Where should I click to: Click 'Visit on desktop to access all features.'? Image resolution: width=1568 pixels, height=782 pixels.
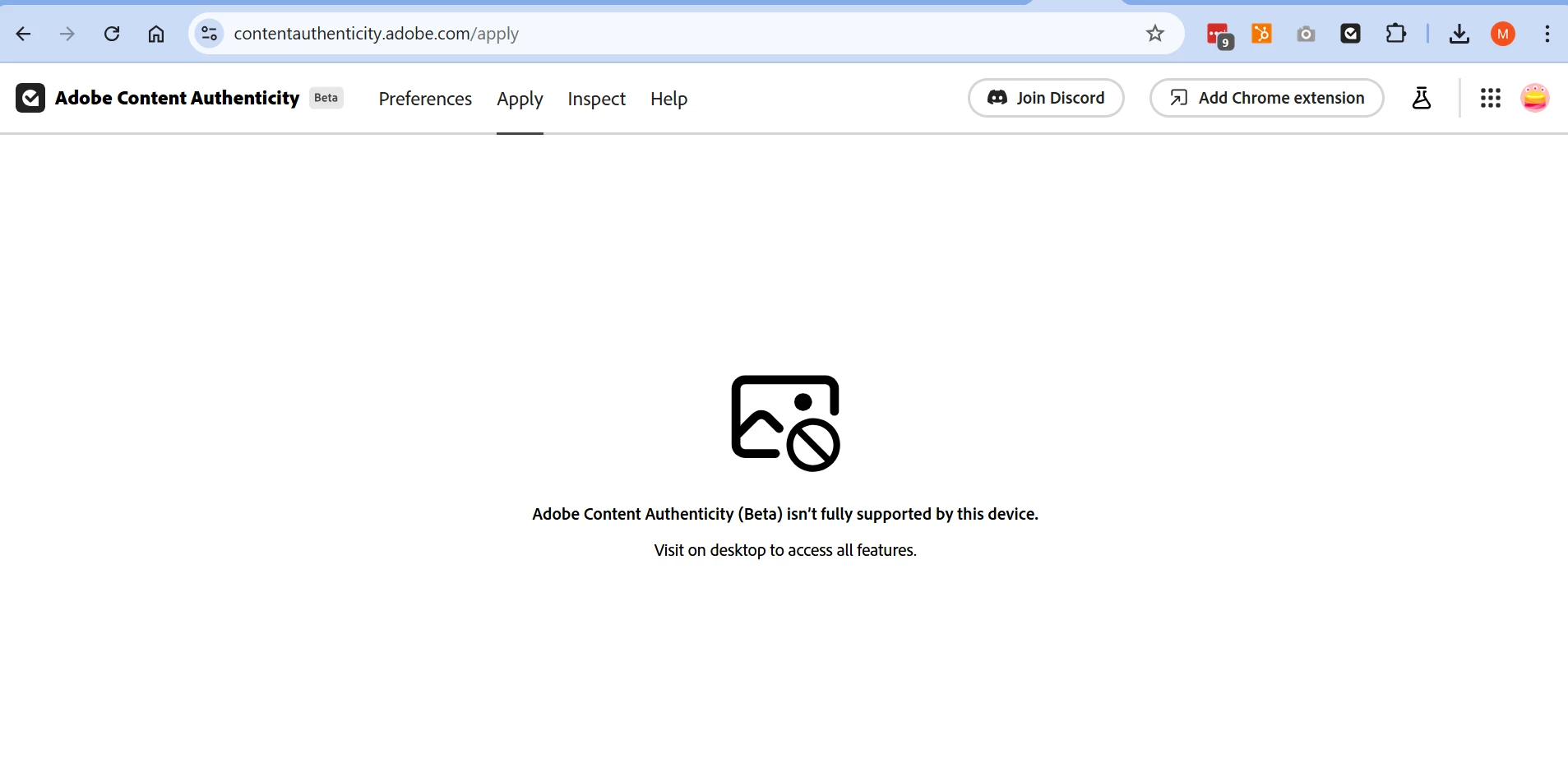pos(785,550)
